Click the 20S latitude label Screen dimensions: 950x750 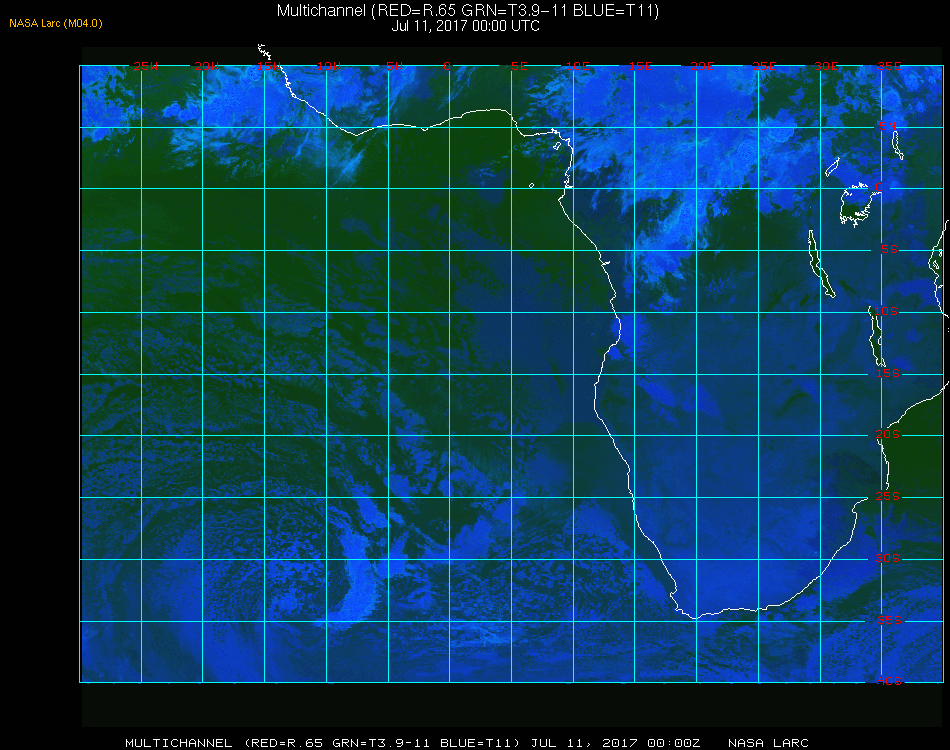pos(888,434)
